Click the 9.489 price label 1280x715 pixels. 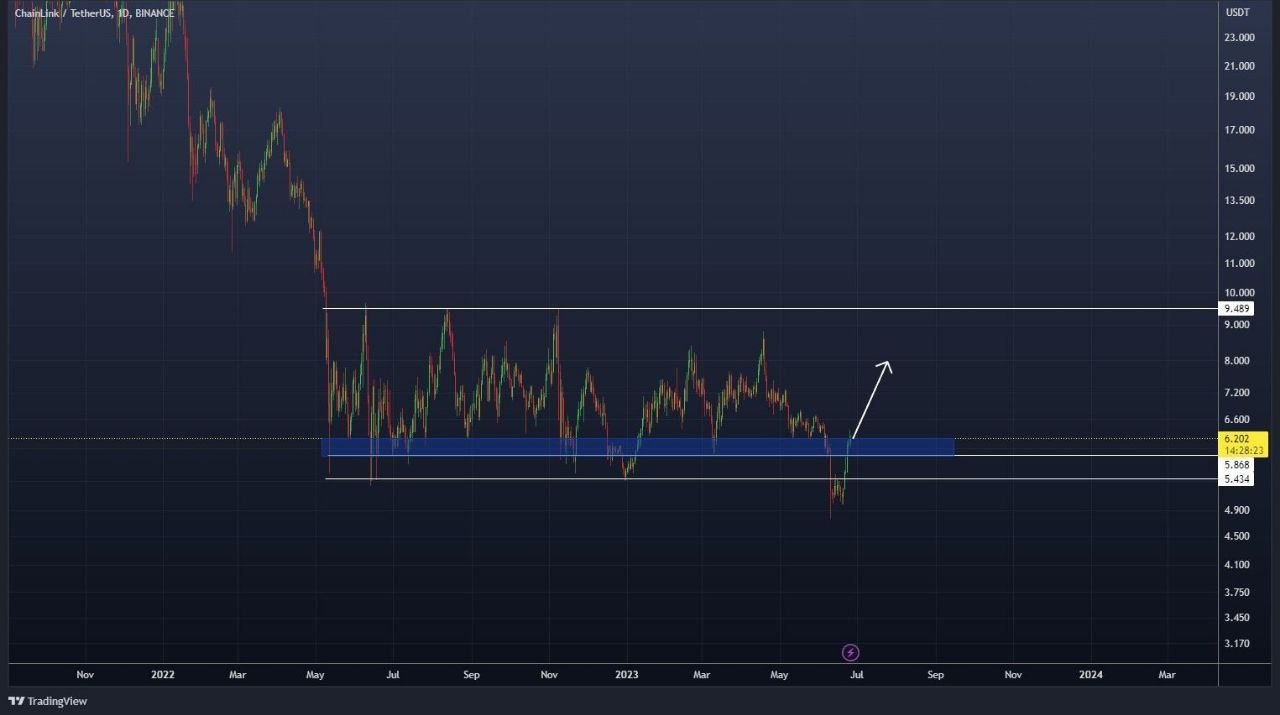(1237, 309)
